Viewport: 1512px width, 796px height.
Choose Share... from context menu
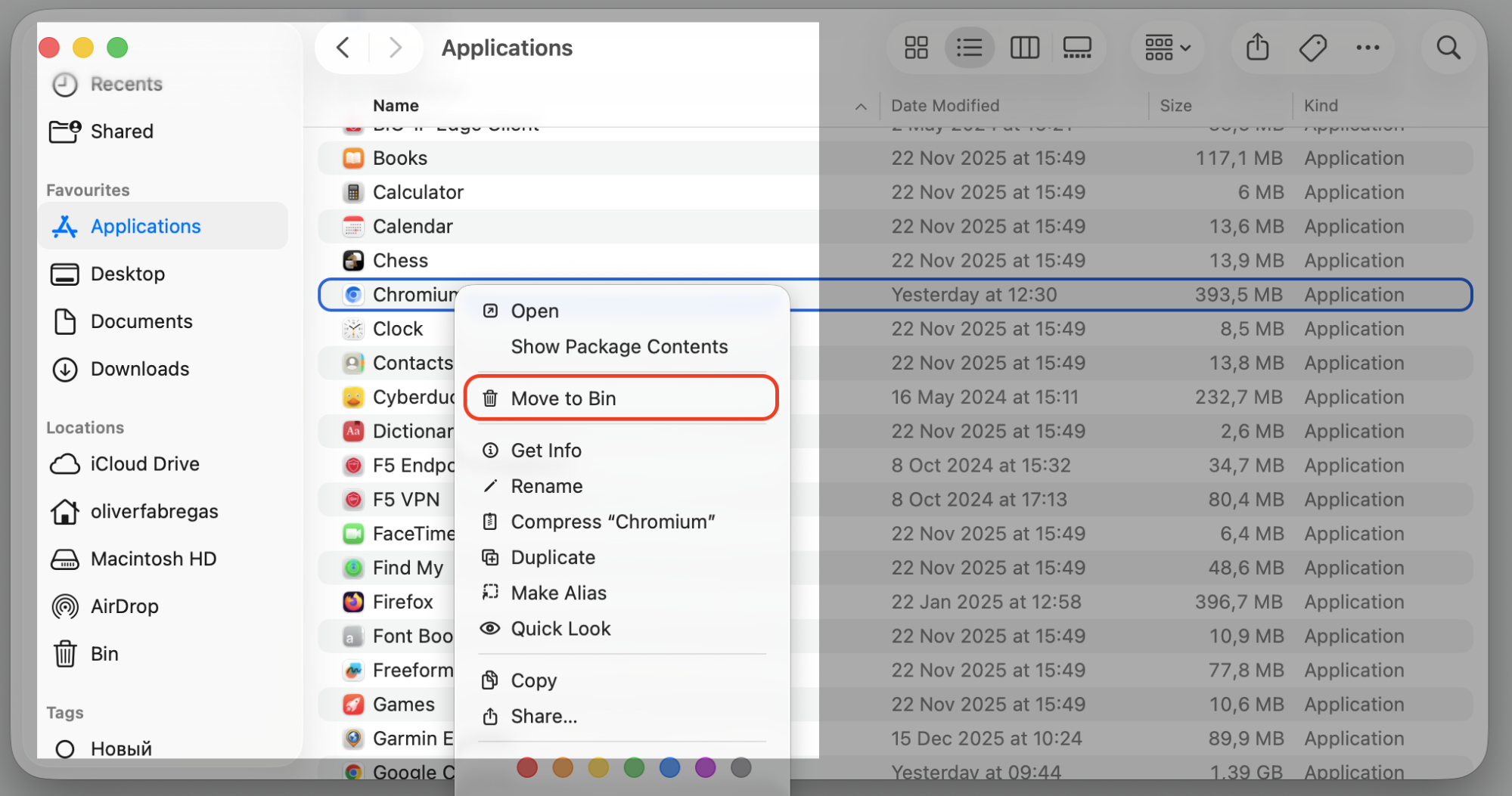point(622,716)
